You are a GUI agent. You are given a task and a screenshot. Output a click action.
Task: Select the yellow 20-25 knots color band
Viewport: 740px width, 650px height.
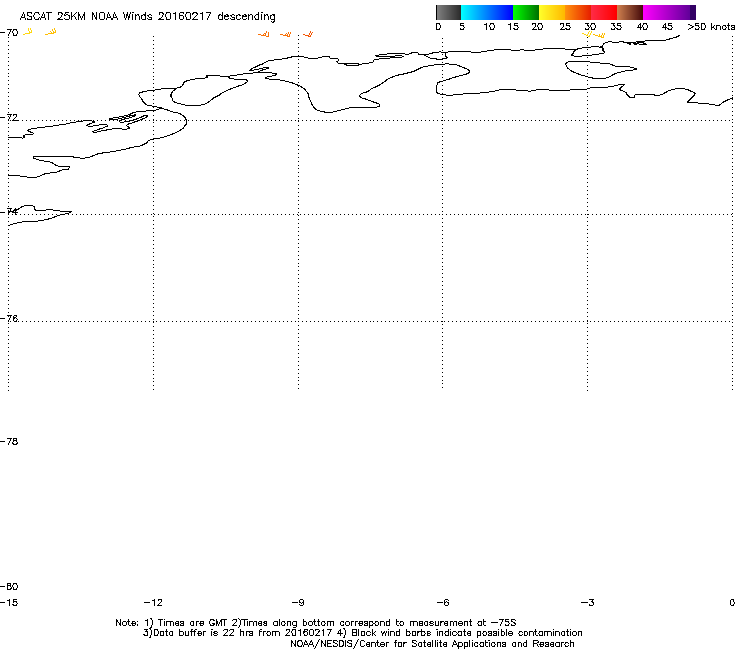552,12
